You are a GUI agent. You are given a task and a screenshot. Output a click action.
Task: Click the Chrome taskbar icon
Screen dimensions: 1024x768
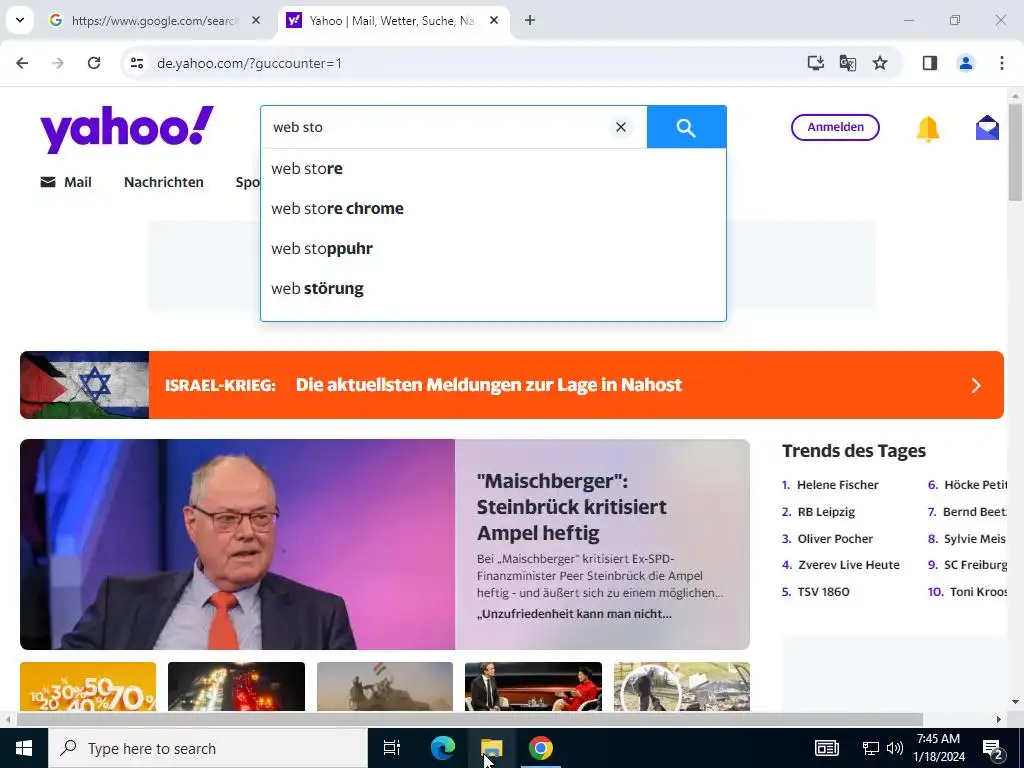541,748
